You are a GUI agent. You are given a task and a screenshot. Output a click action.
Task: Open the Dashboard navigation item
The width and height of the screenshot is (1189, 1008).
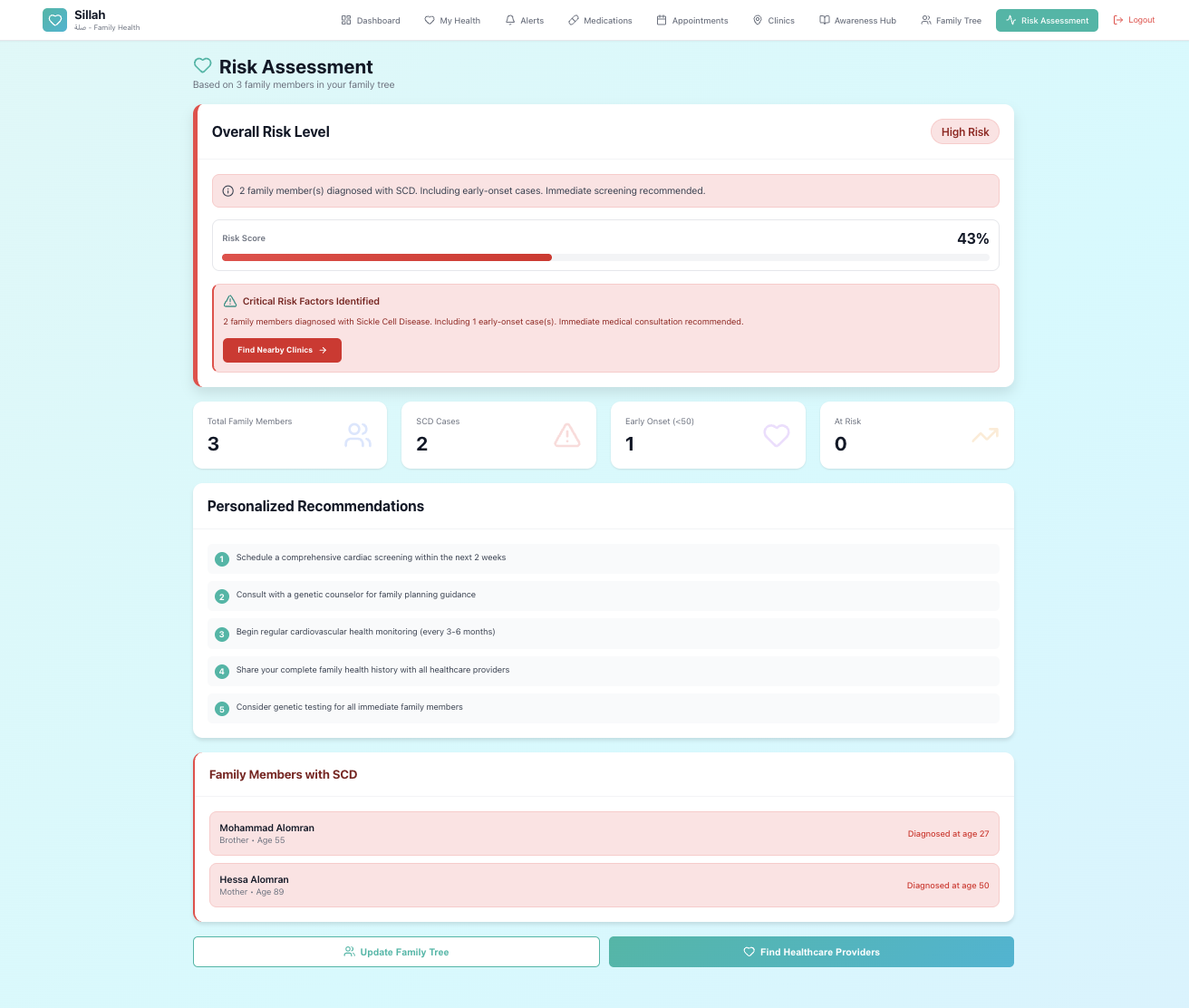pos(371,20)
